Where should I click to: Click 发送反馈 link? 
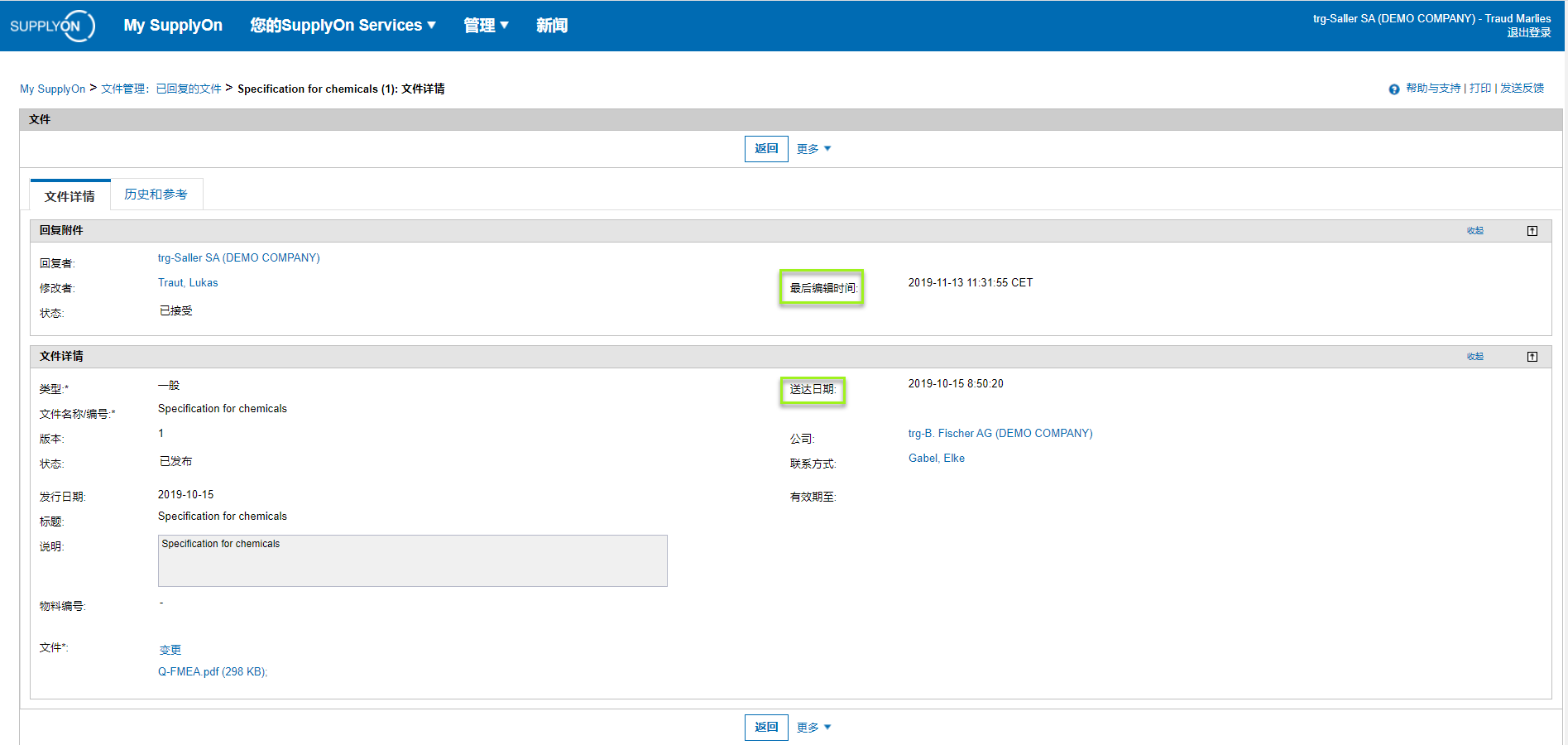pyautogui.click(x=1522, y=88)
